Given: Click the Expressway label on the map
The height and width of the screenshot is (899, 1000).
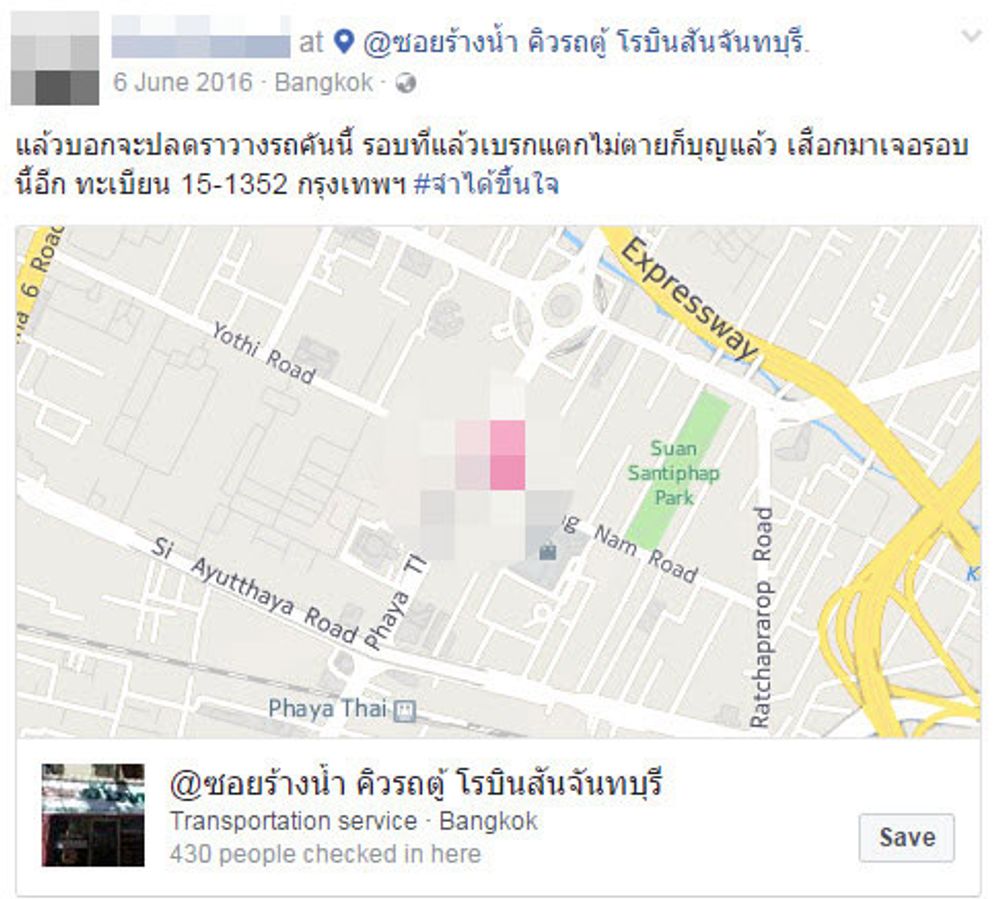Looking at the screenshot, I should 690,298.
